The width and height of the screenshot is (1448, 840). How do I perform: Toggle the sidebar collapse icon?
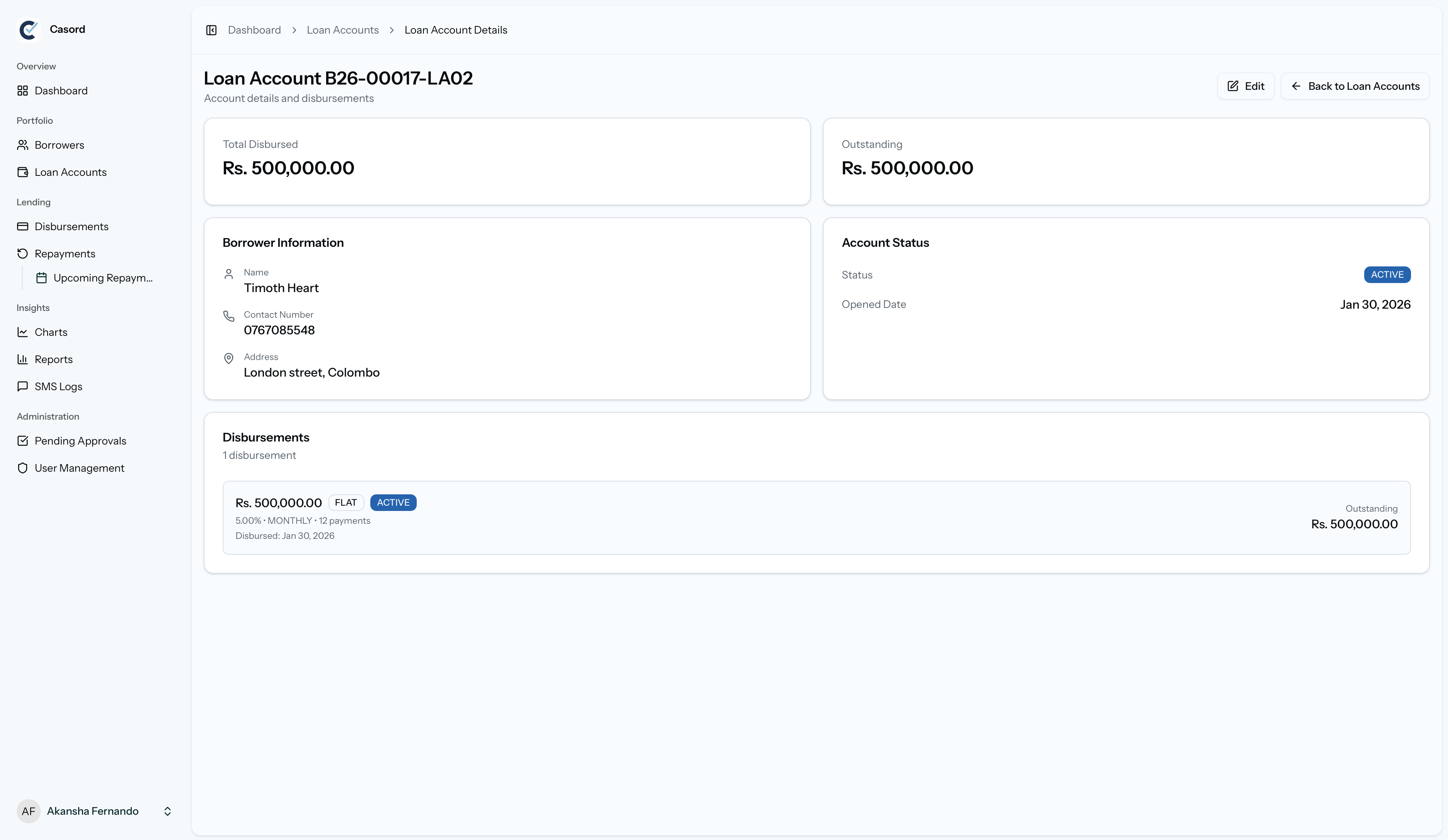coord(211,30)
